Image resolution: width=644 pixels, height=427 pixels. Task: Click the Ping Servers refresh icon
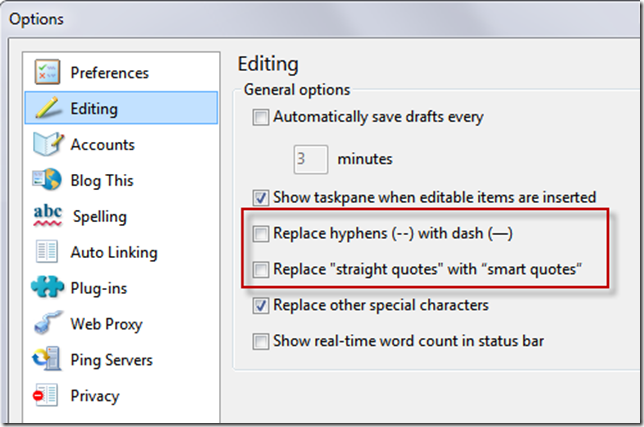tap(48, 360)
